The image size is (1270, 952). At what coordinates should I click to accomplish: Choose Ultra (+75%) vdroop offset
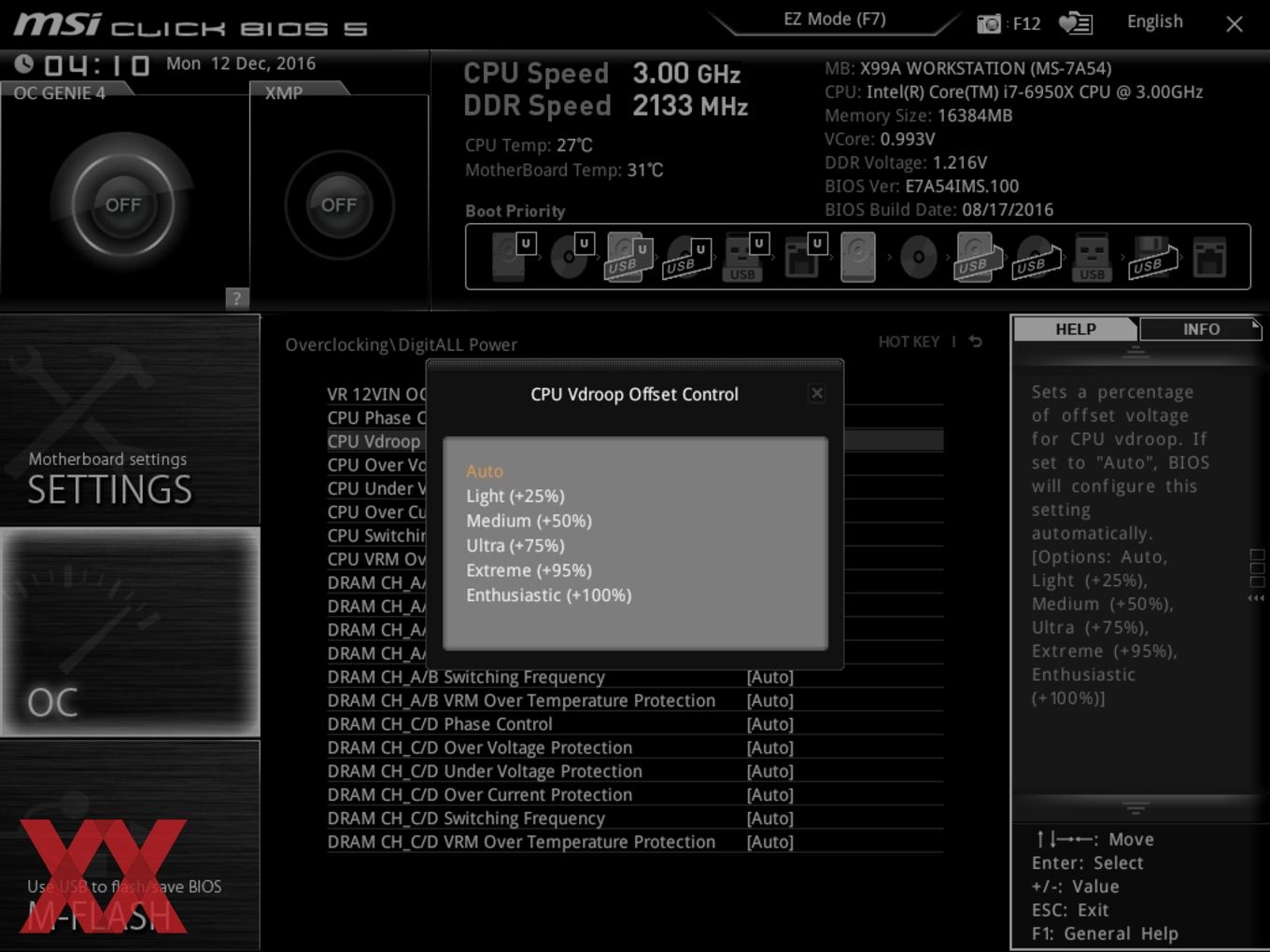(x=515, y=545)
